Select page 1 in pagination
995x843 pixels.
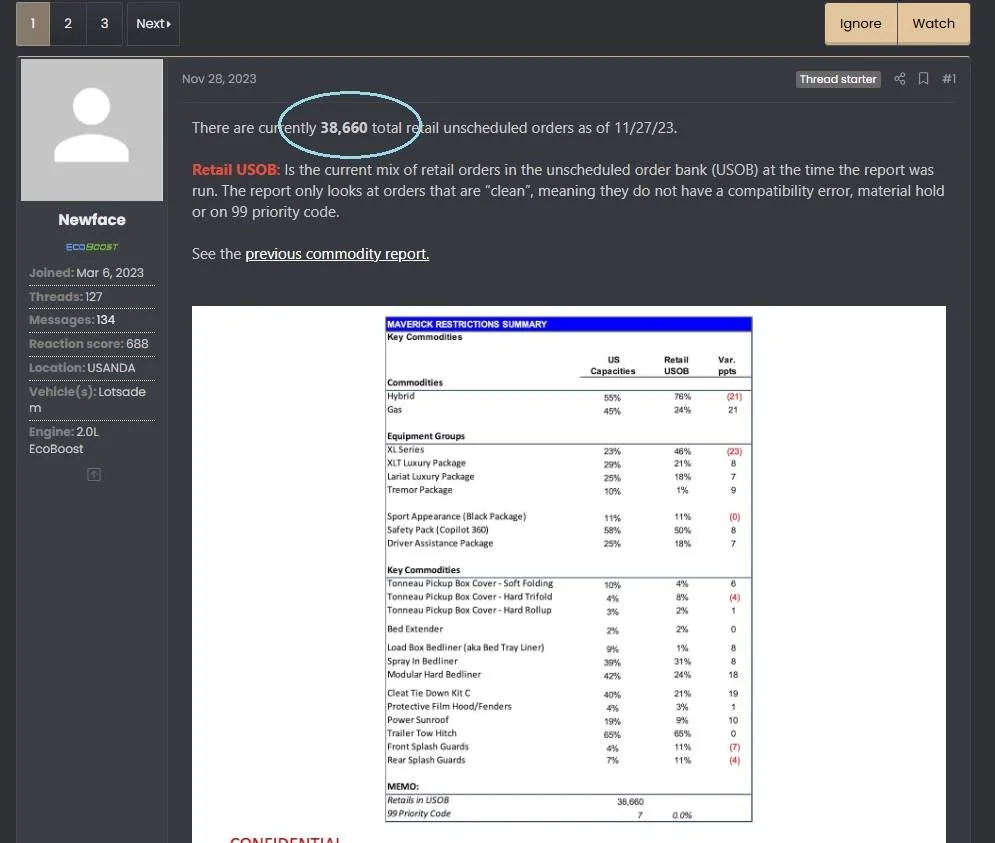click(x=33, y=23)
